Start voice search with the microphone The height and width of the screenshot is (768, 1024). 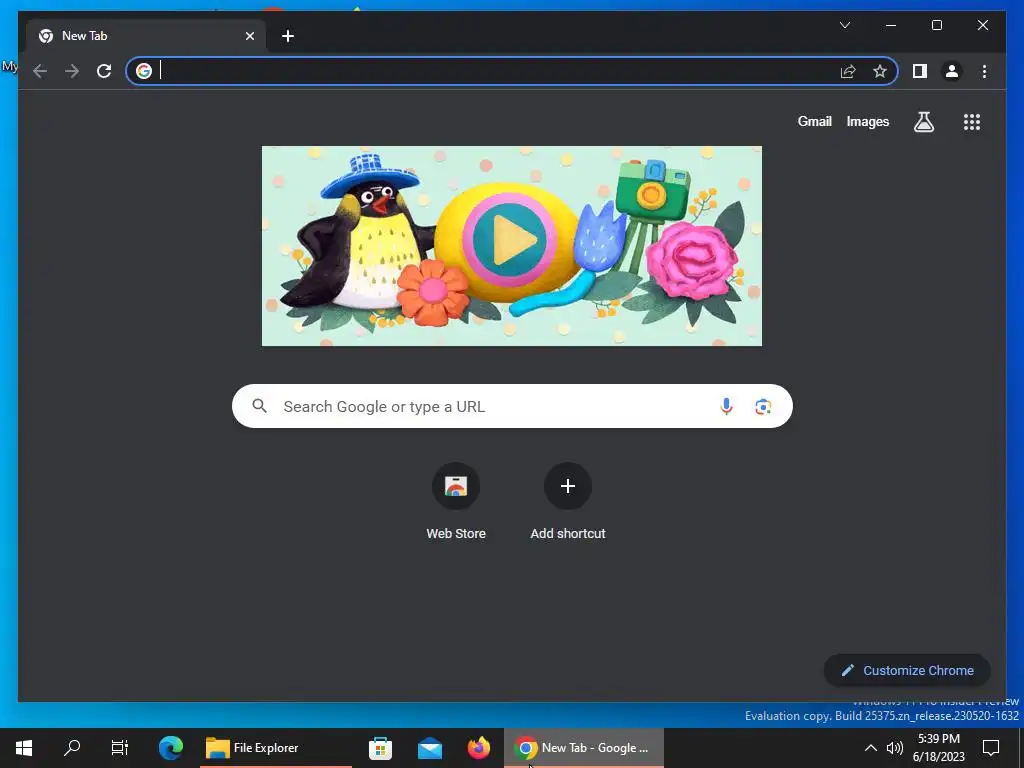(x=726, y=406)
